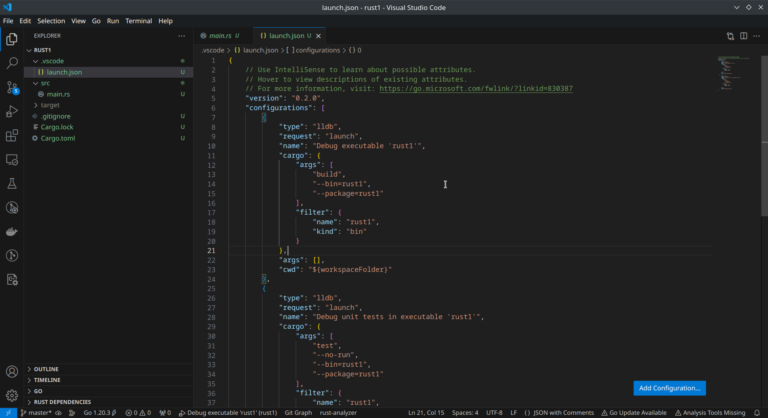Screen dimensions: 768x418
Task: Open the go.microsoft.com fwlink URL
Action: pos(476,89)
